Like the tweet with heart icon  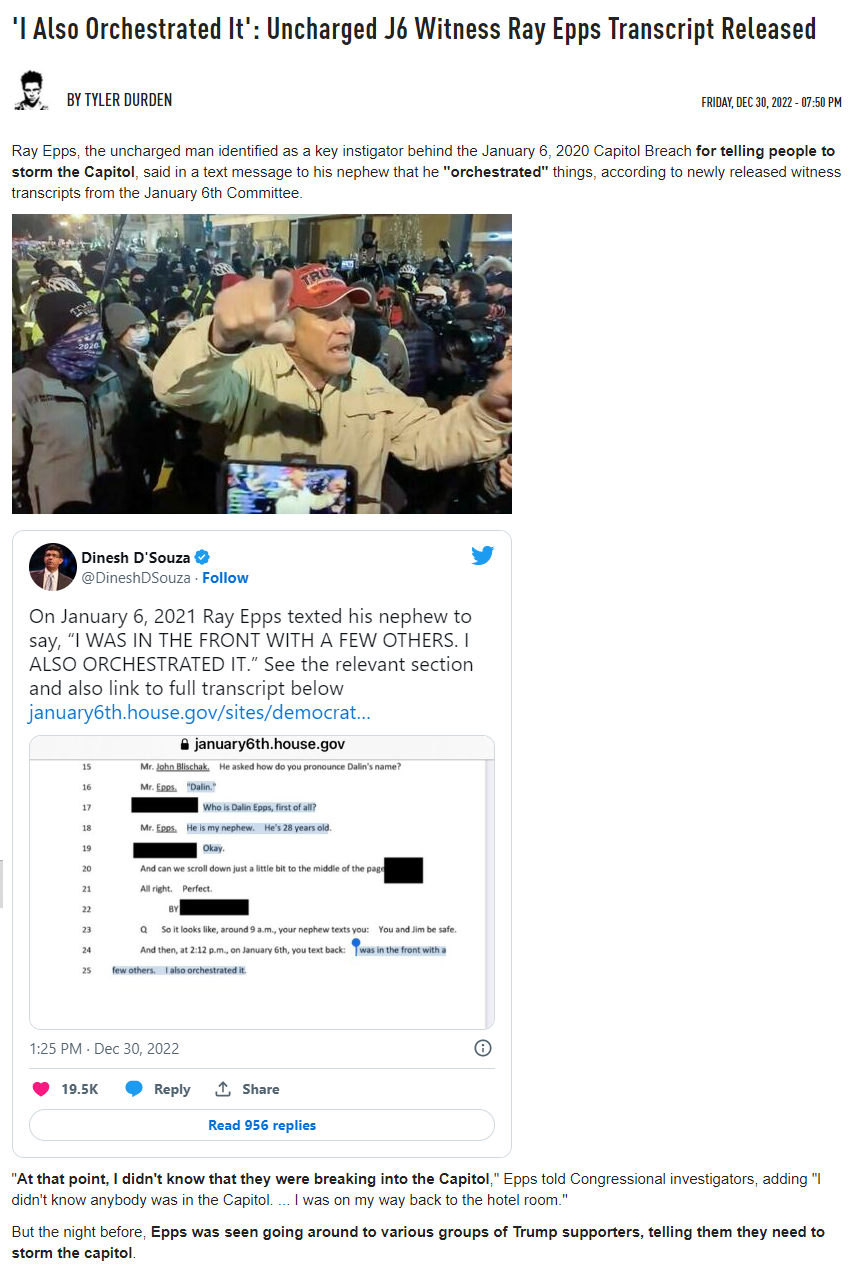coord(41,1089)
